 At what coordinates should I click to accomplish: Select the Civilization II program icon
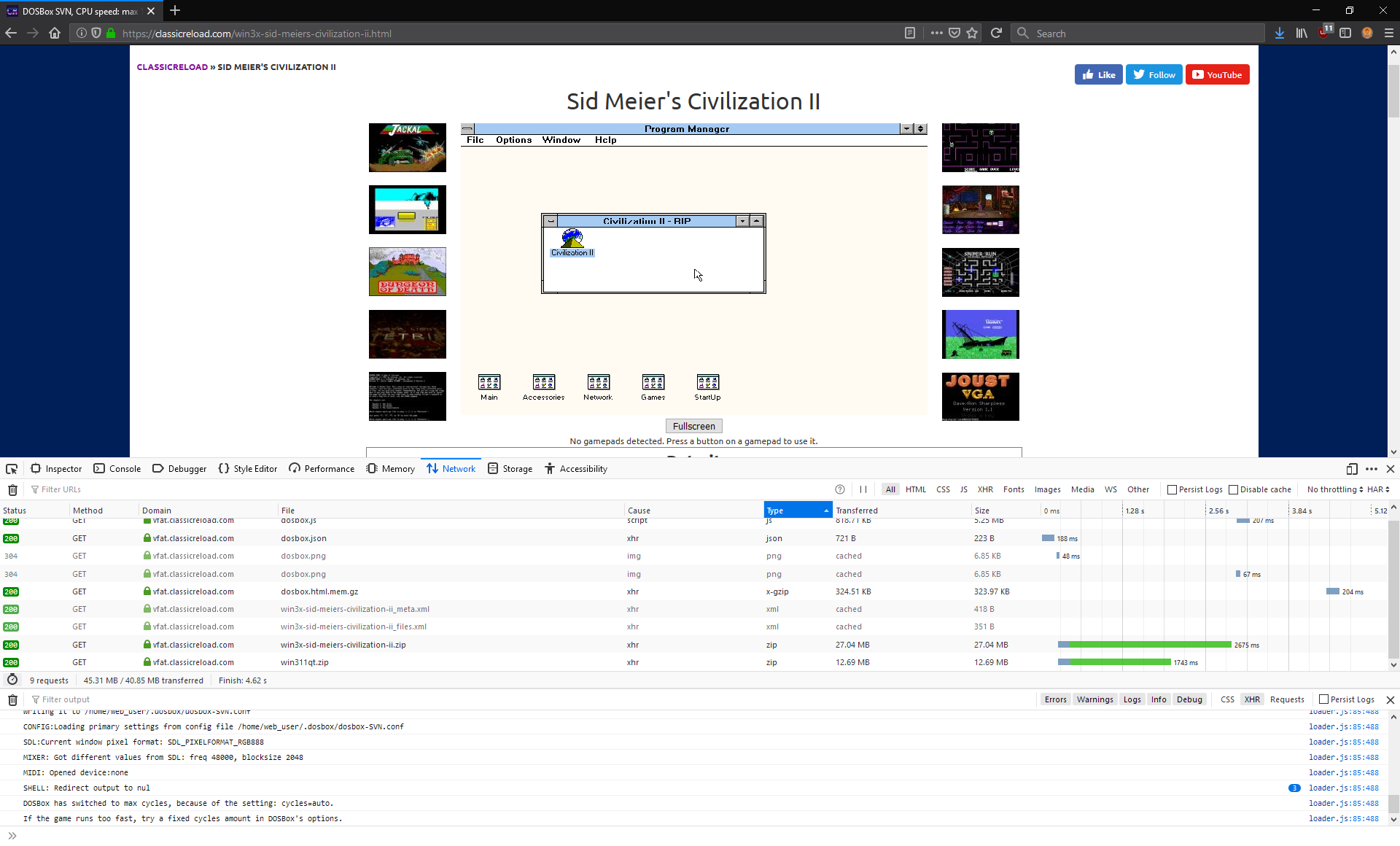coord(572,243)
